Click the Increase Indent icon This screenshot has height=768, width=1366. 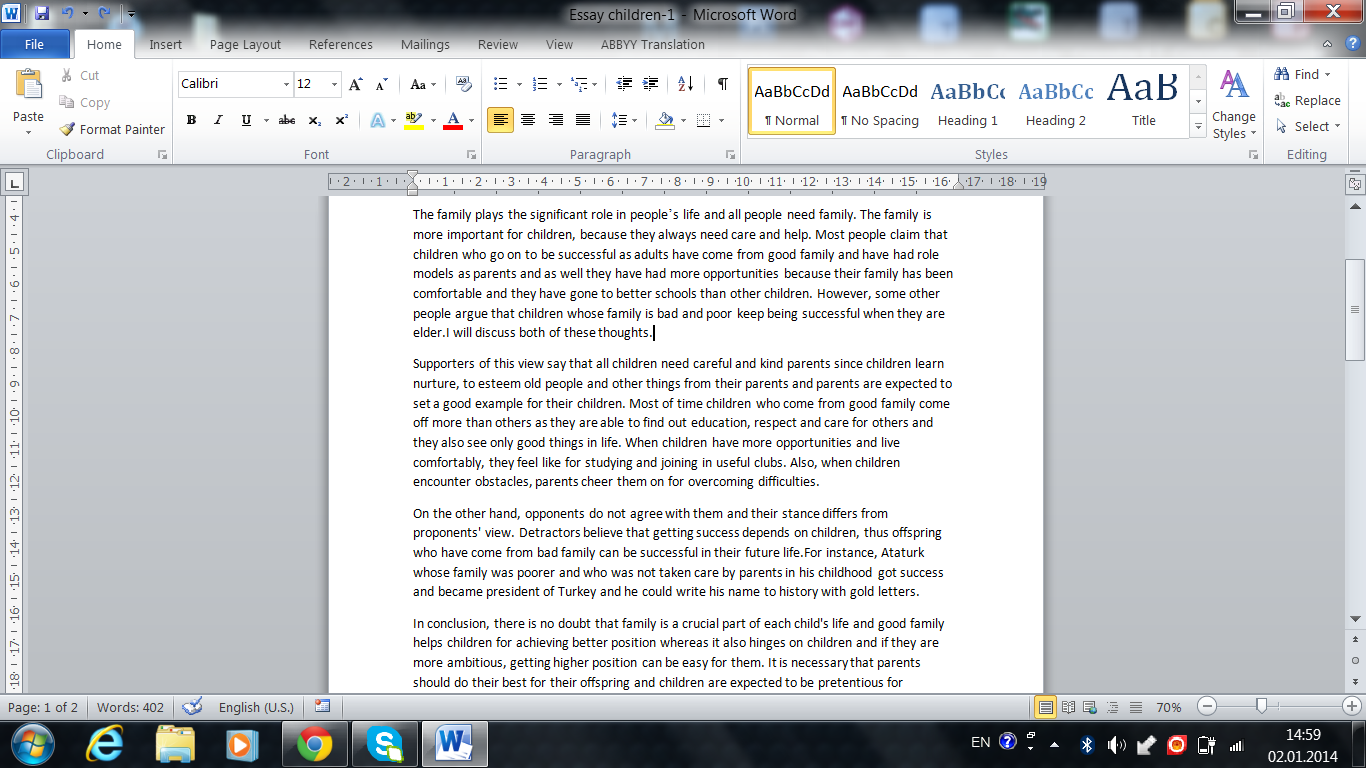651,85
